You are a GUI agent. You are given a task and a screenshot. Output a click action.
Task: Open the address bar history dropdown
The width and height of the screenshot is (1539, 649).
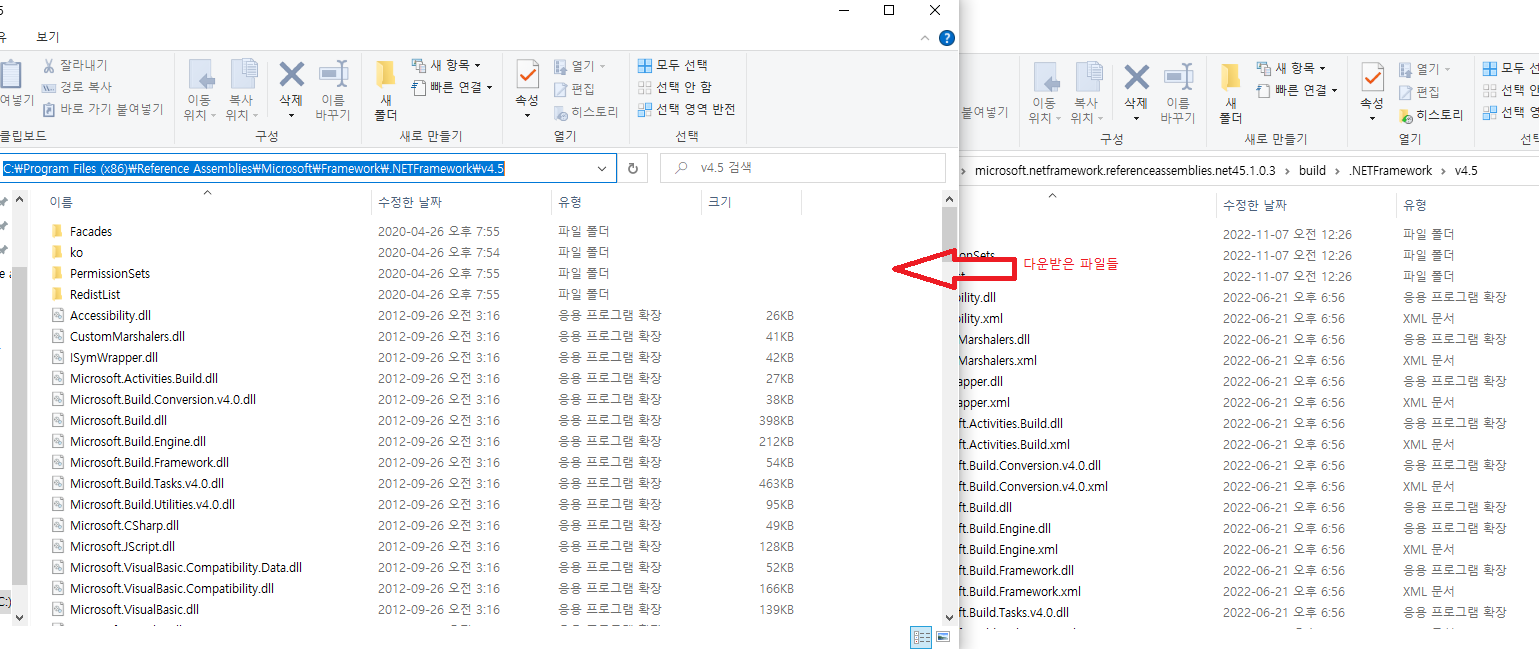(x=601, y=167)
